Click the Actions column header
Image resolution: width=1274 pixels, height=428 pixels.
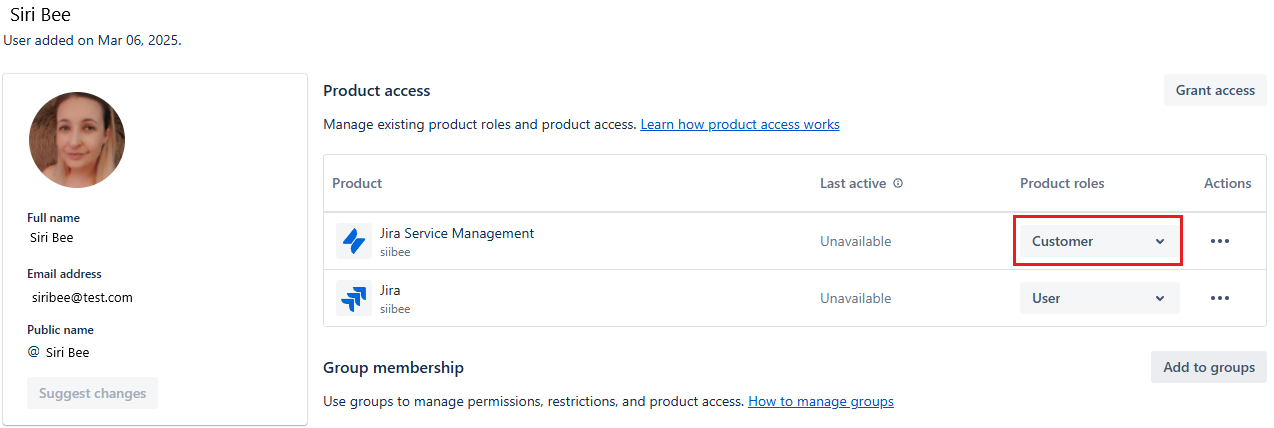tap(1228, 183)
